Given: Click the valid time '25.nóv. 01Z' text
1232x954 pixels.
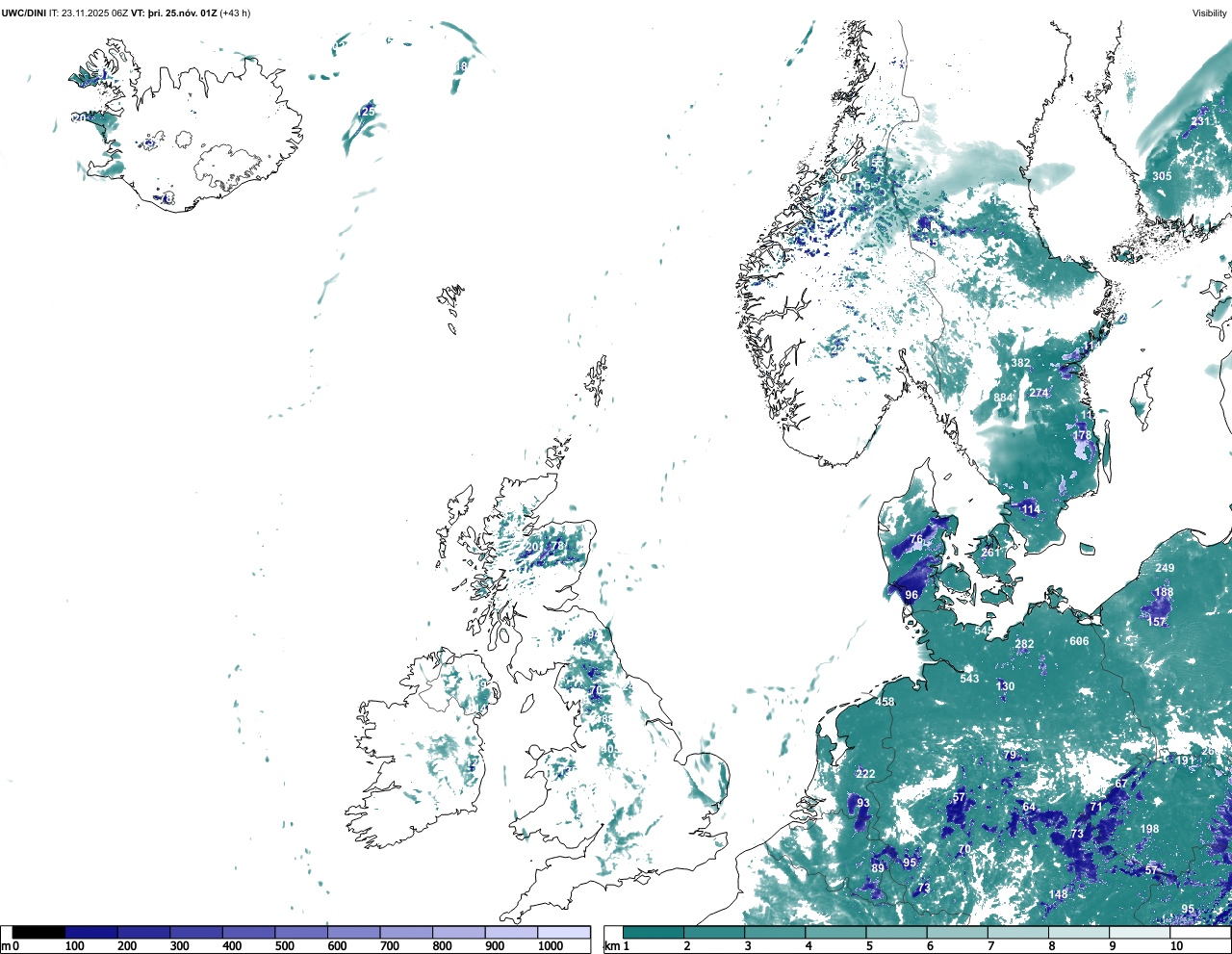Looking at the screenshot, I should [190, 13].
